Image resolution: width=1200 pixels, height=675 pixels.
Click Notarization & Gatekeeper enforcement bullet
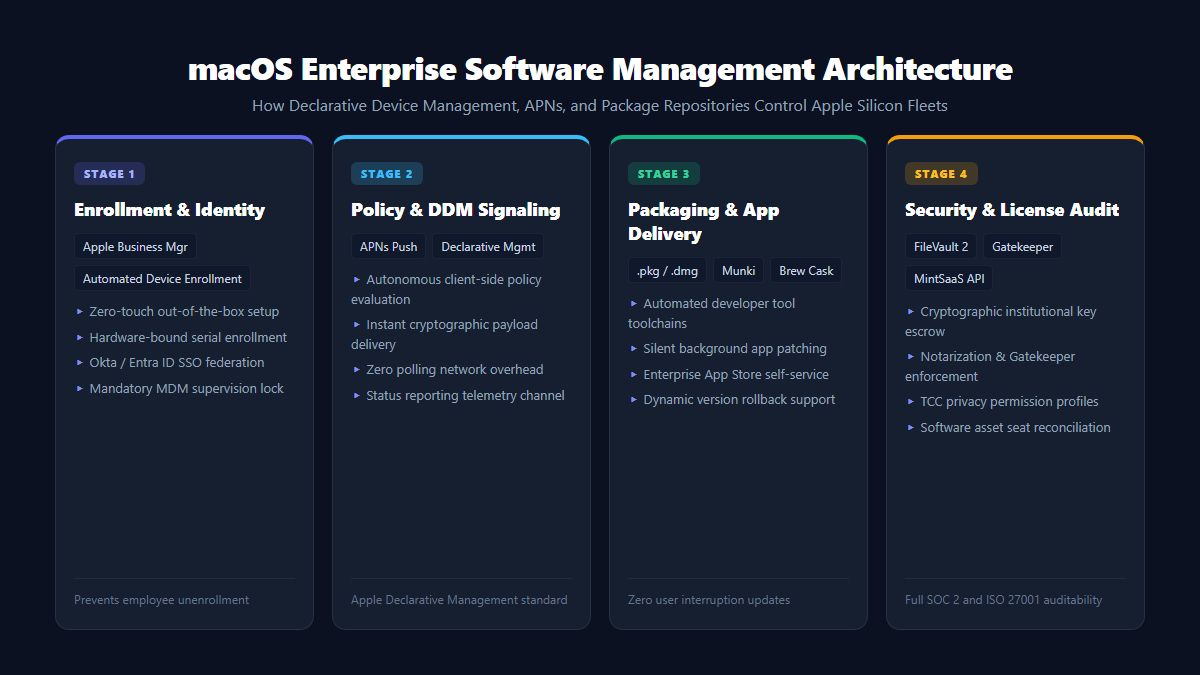(x=990, y=367)
